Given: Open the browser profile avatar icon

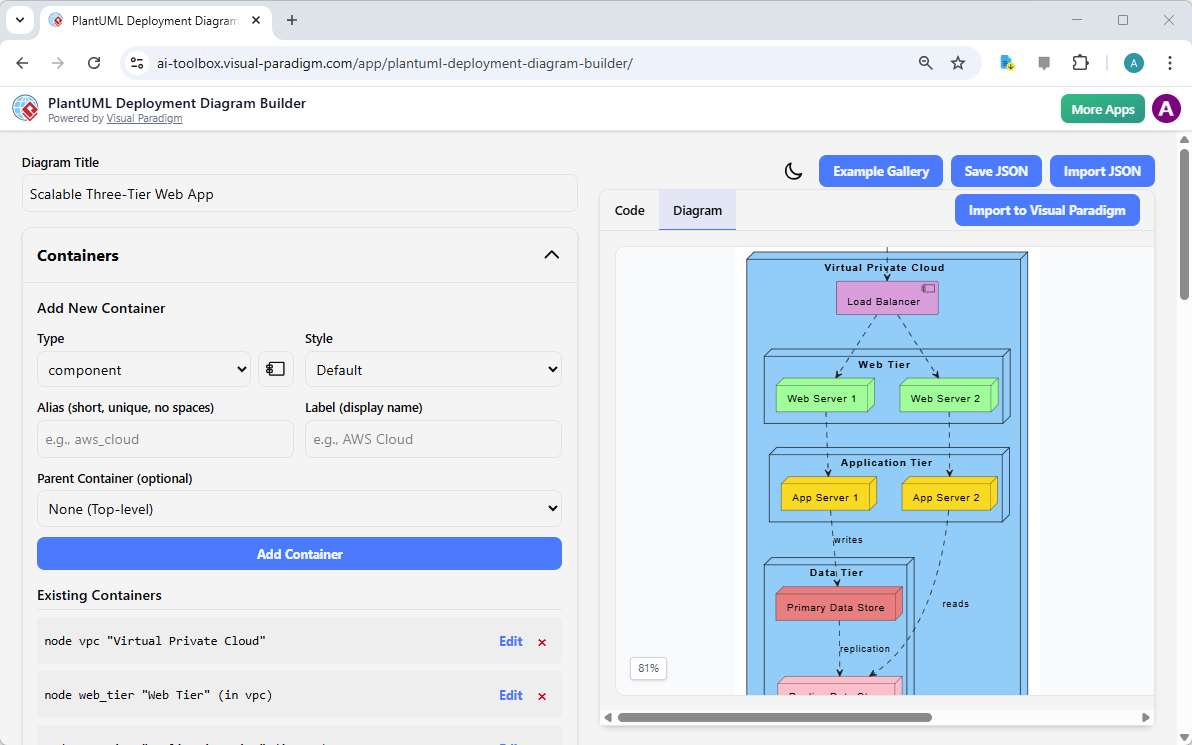Looking at the screenshot, I should 1133,62.
